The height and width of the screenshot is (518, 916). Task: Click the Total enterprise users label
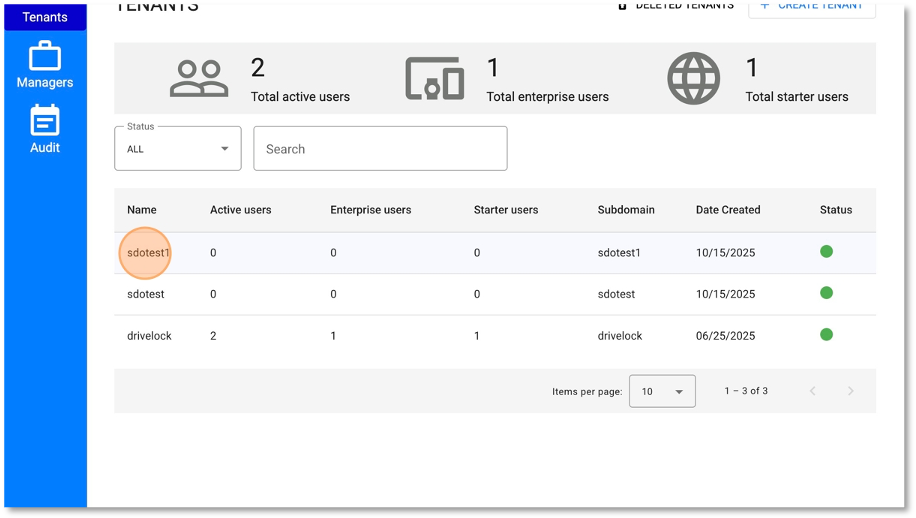click(547, 97)
